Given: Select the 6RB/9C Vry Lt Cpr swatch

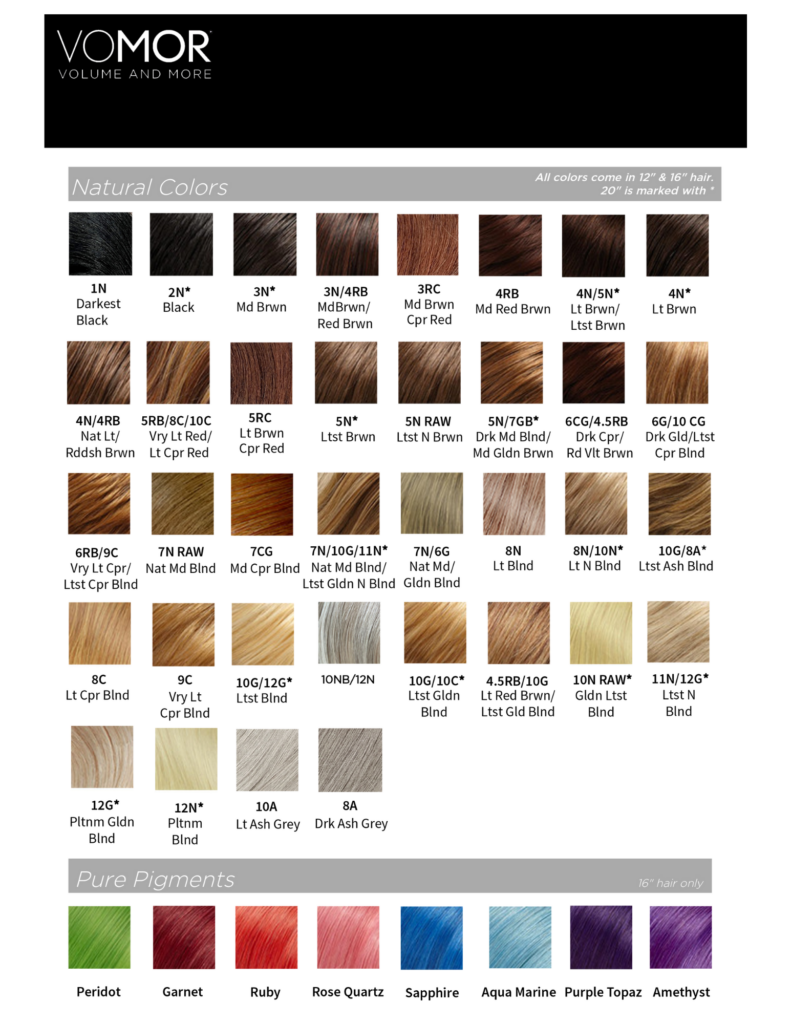Looking at the screenshot, I should (99, 504).
